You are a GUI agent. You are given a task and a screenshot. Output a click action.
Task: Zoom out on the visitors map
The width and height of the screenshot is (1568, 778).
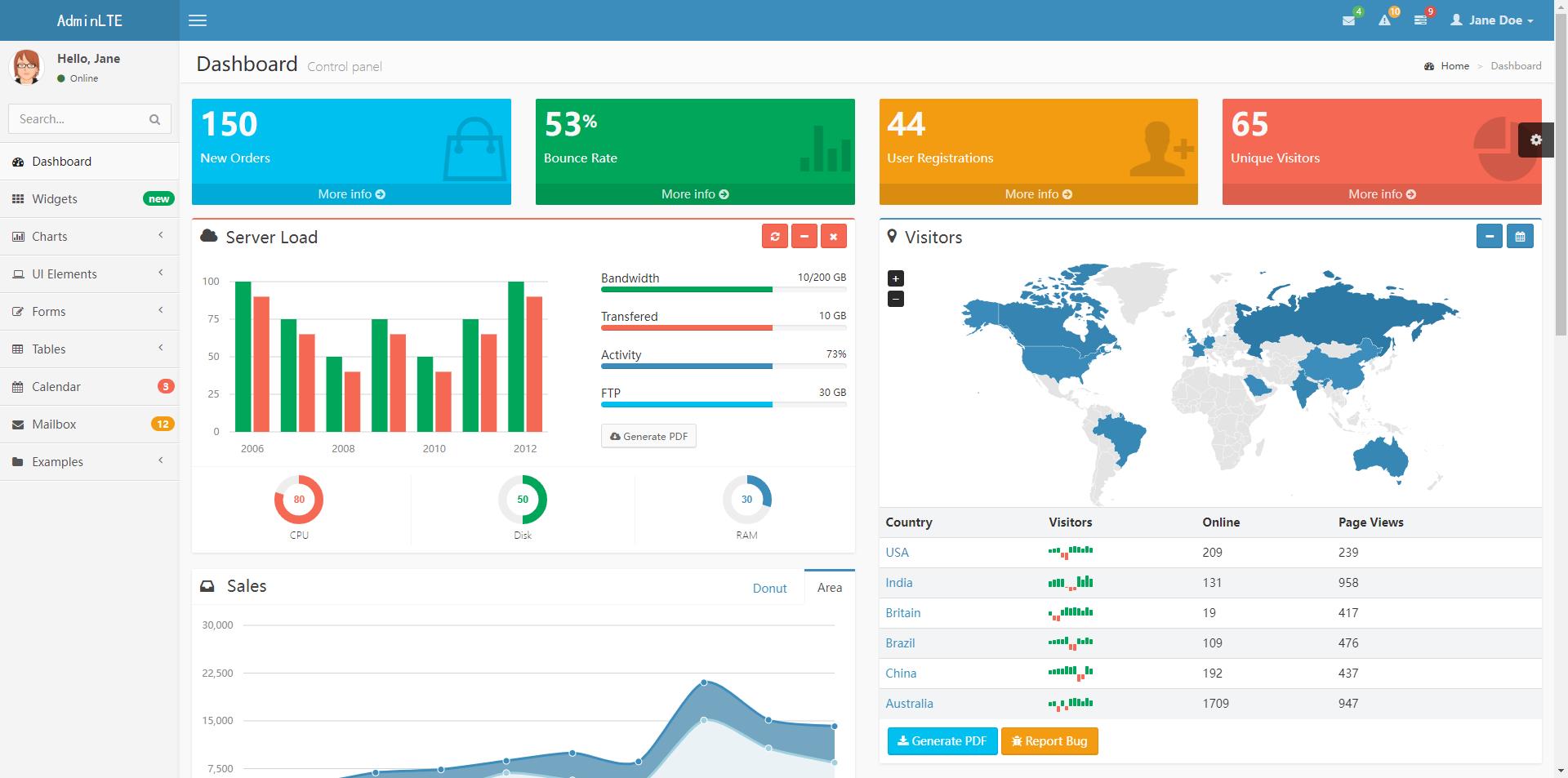pos(896,299)
